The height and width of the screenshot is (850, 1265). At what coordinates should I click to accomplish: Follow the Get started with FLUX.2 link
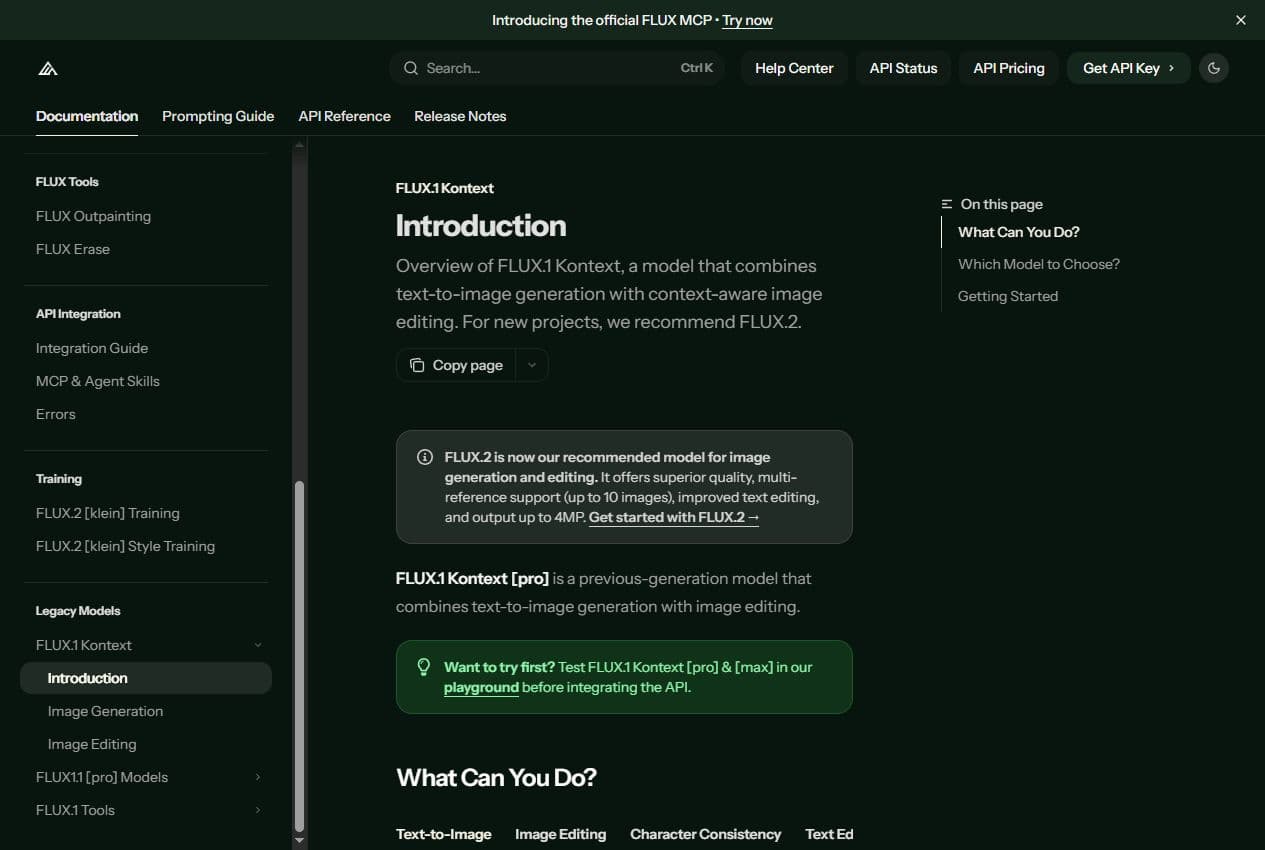point(674,517)
